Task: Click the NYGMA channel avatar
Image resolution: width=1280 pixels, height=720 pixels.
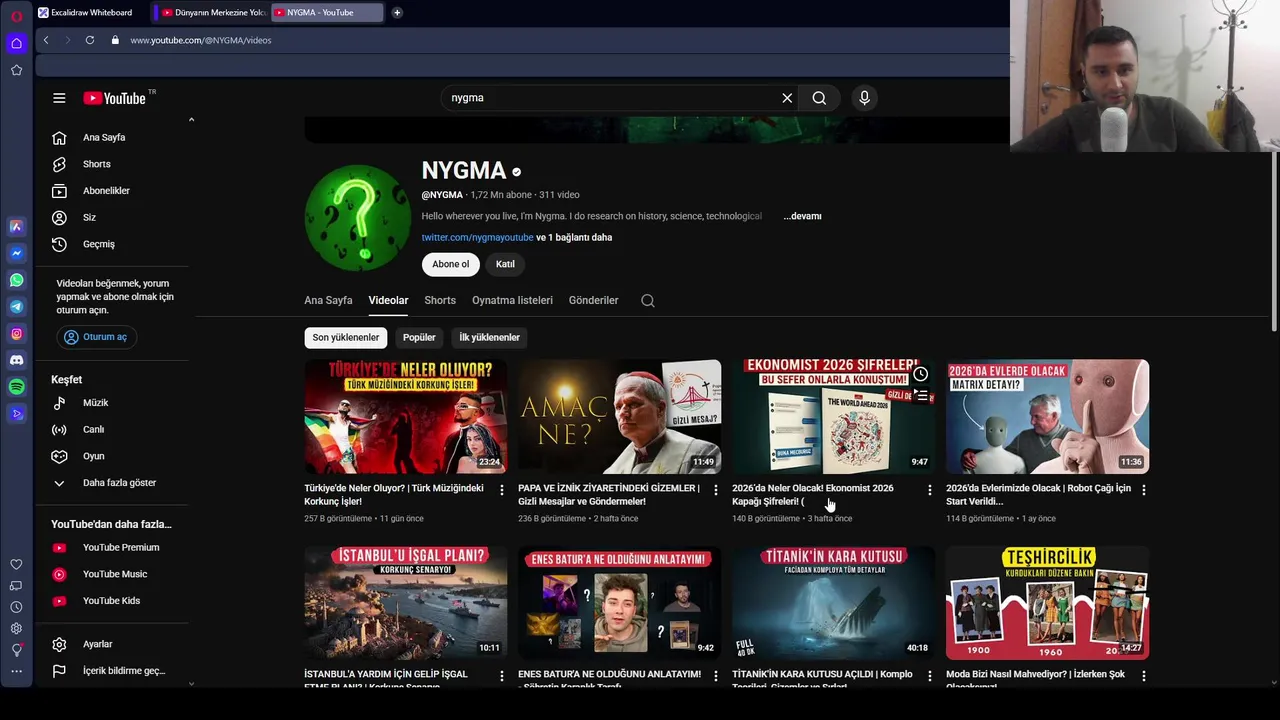Action: (357, 217)
